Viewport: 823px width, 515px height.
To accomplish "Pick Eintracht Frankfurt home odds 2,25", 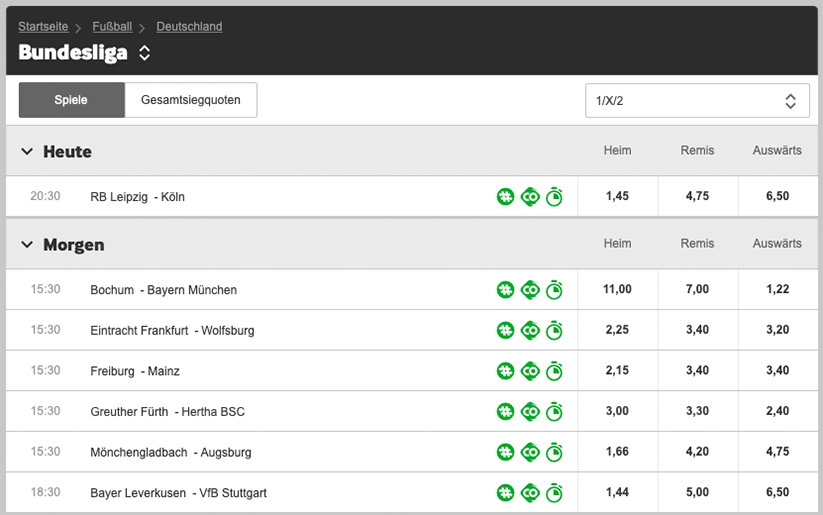I will click(617, 330).
